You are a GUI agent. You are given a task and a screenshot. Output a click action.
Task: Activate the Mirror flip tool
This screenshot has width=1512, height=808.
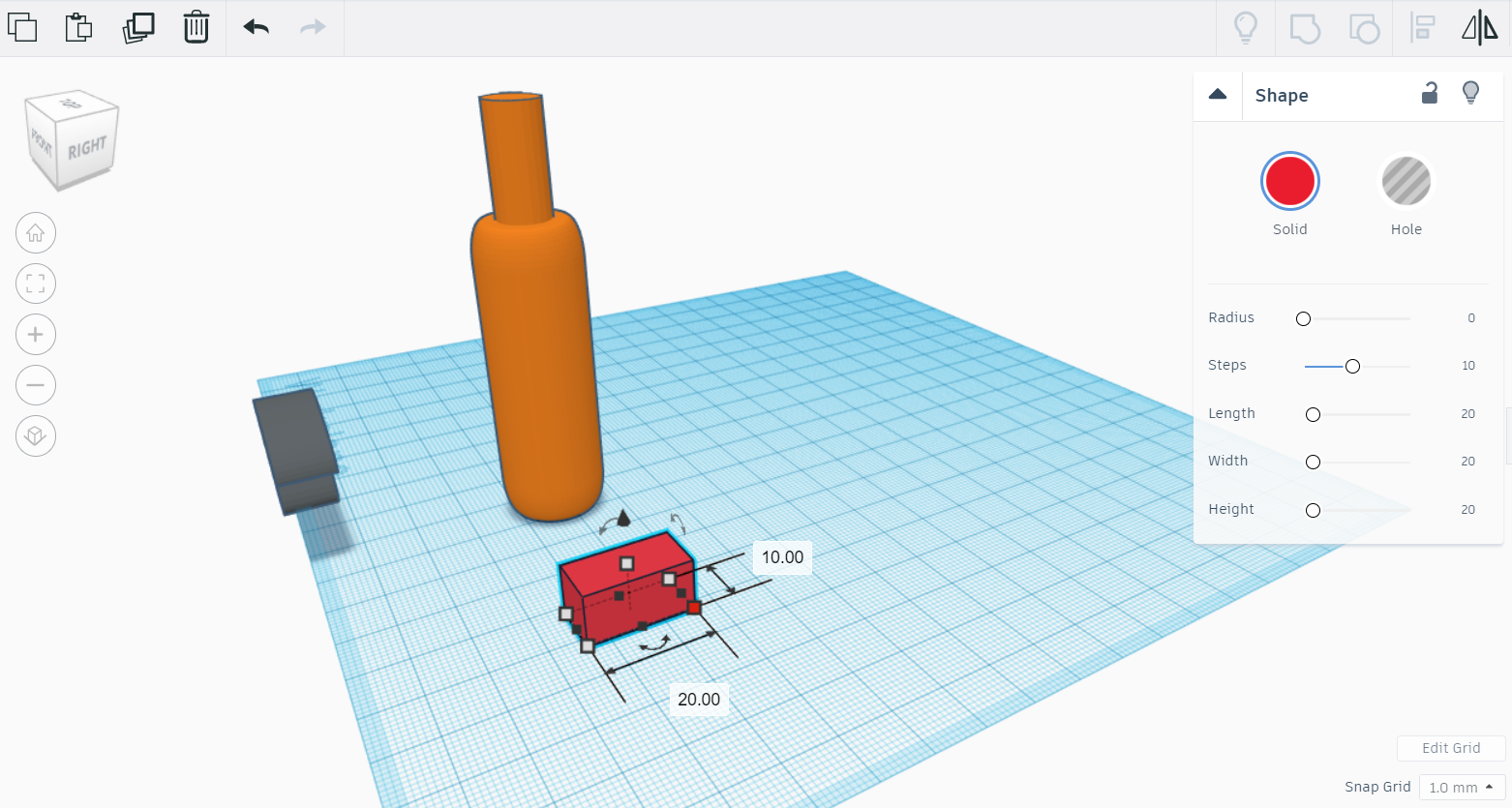(x=1480, y=28)
